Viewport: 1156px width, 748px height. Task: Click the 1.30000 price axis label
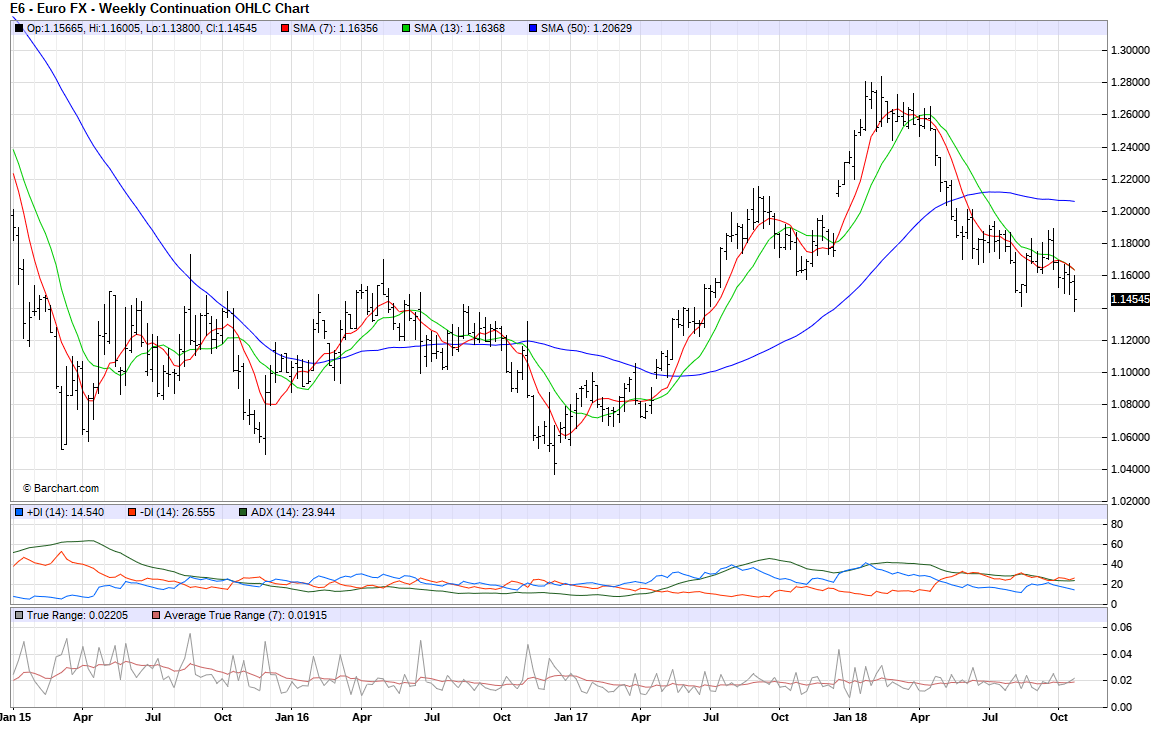tap(1130, 50)
